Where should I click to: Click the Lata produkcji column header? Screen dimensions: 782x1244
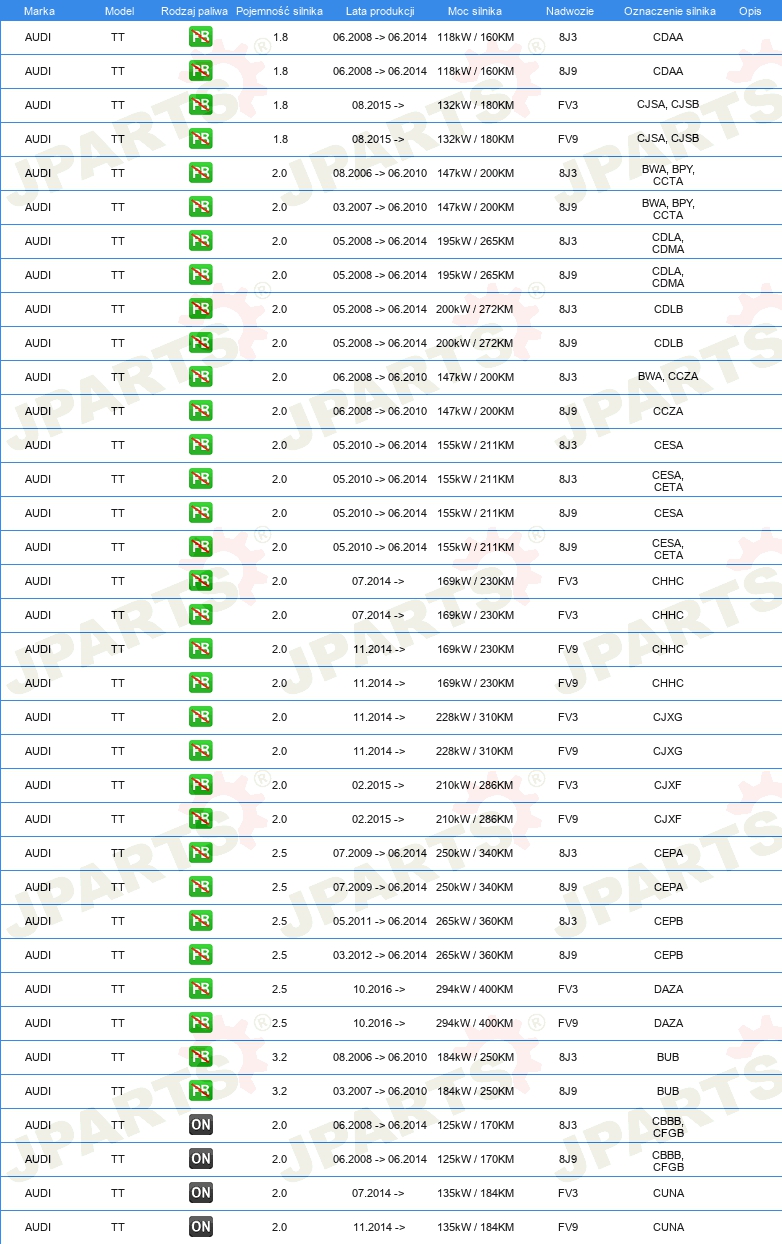pos(380,11)
